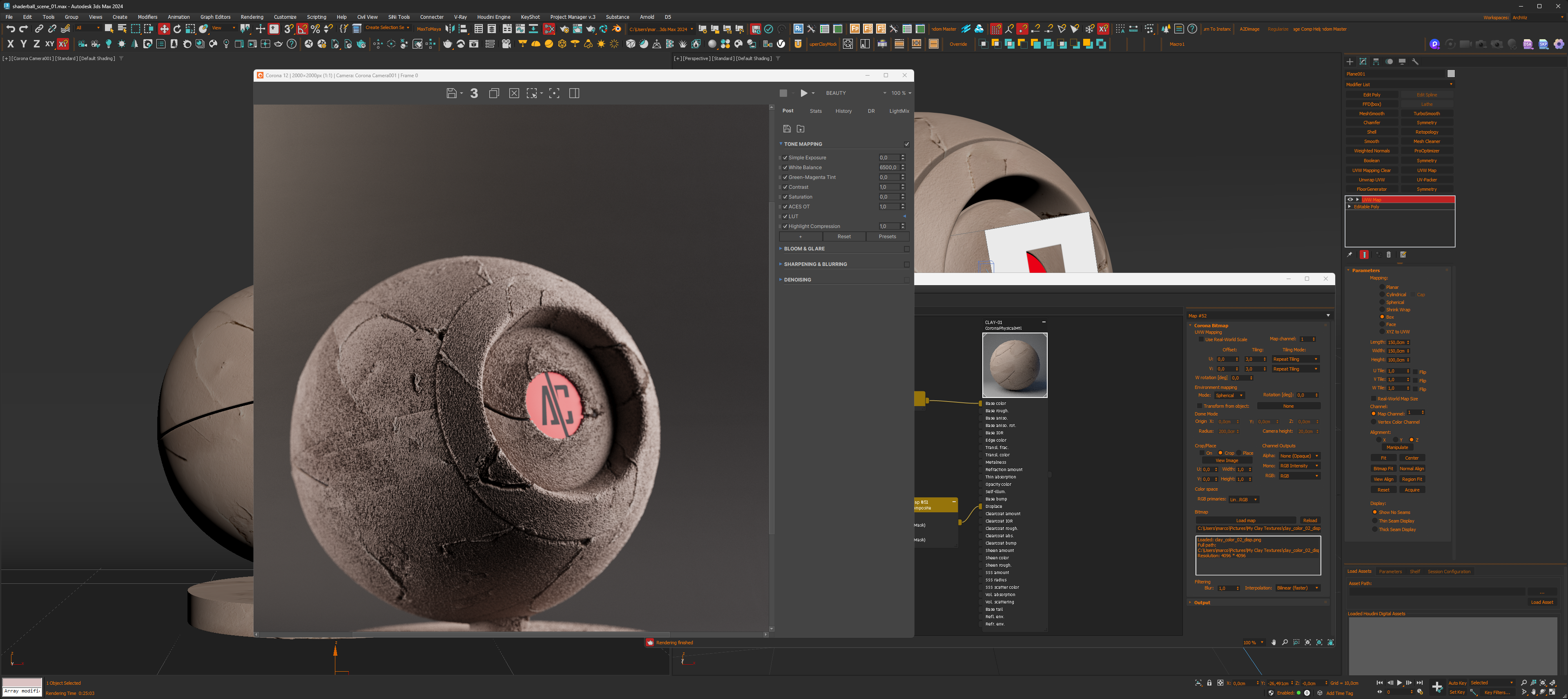Expand the Denoising section
1568x699 pixels.
(781, 279)
